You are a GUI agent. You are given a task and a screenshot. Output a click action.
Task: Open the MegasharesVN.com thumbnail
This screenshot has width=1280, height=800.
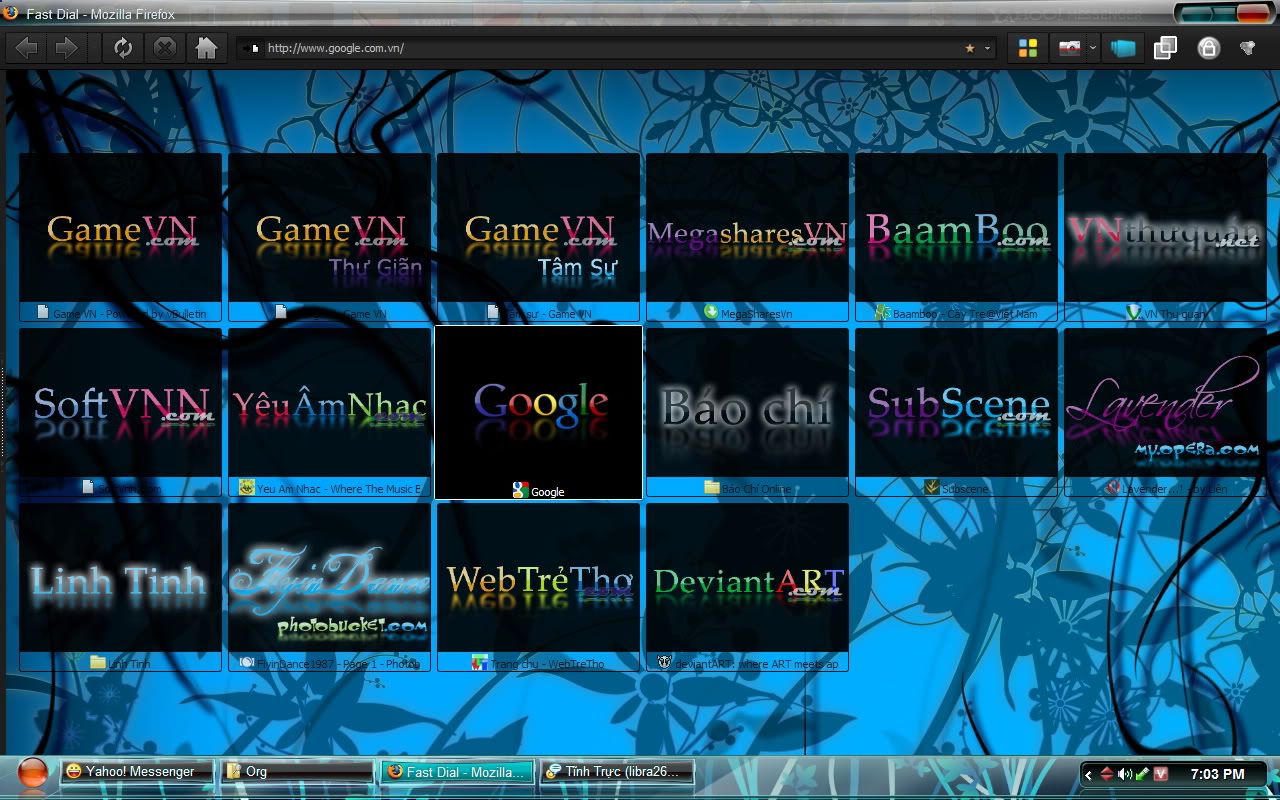747,228
